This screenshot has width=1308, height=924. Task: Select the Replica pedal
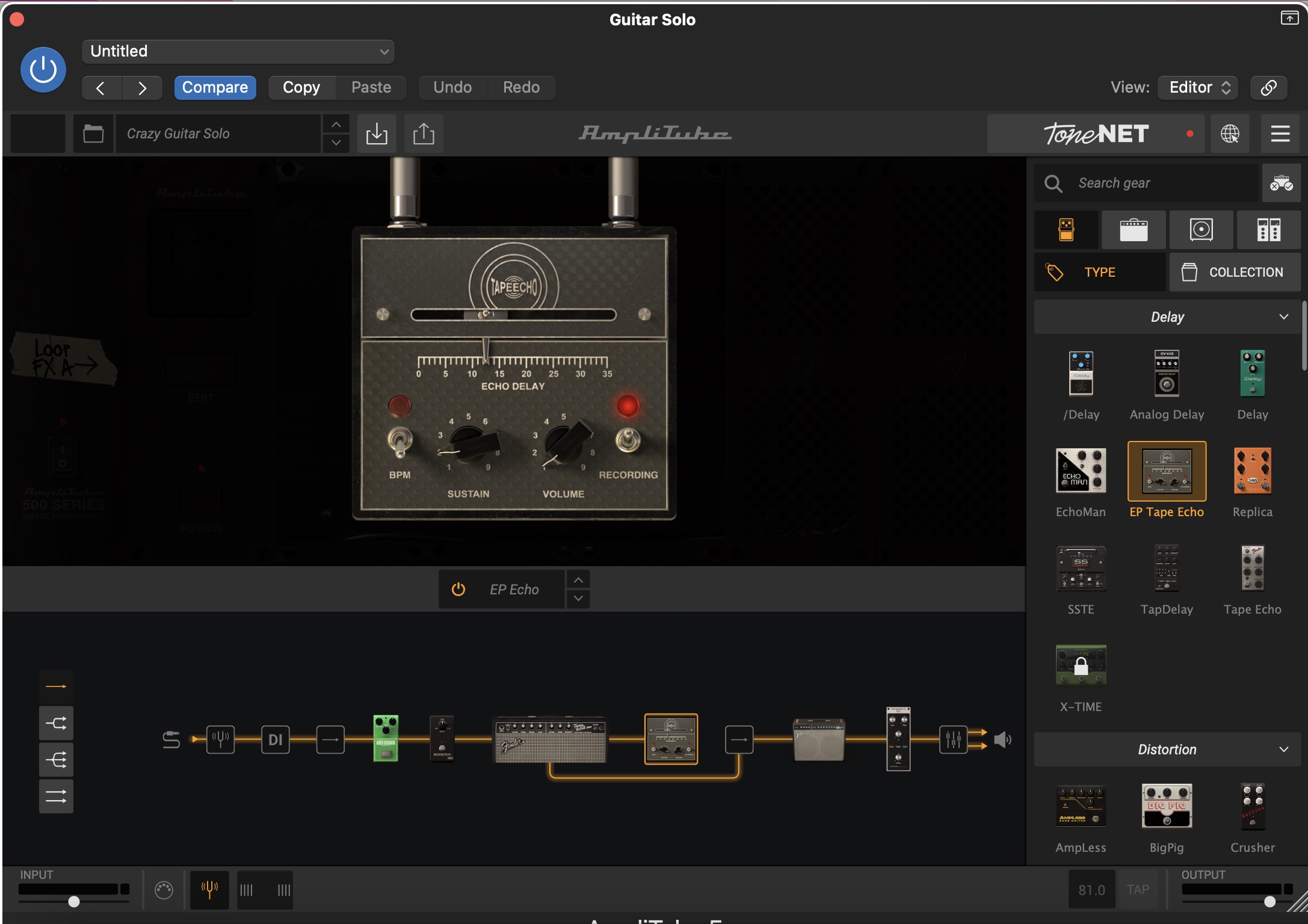[x=1253, y=470]
